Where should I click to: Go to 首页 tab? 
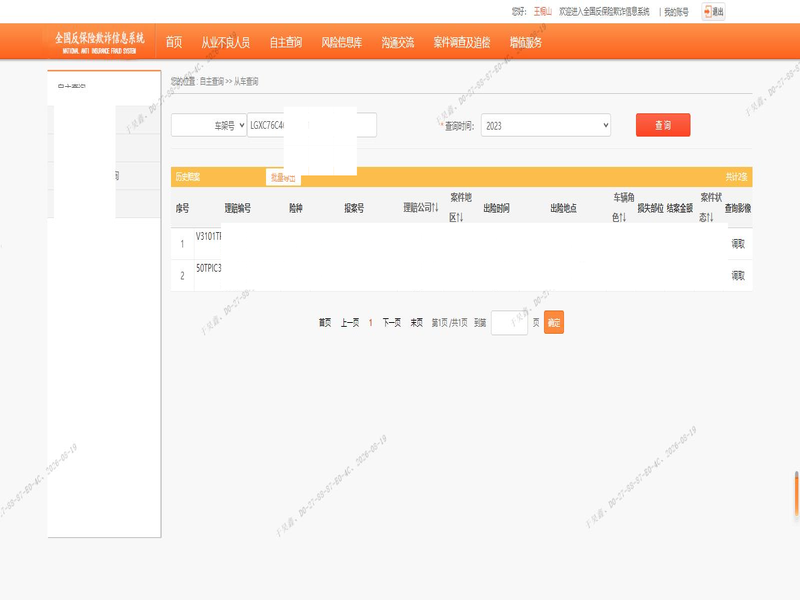click(x=173, y=42)
